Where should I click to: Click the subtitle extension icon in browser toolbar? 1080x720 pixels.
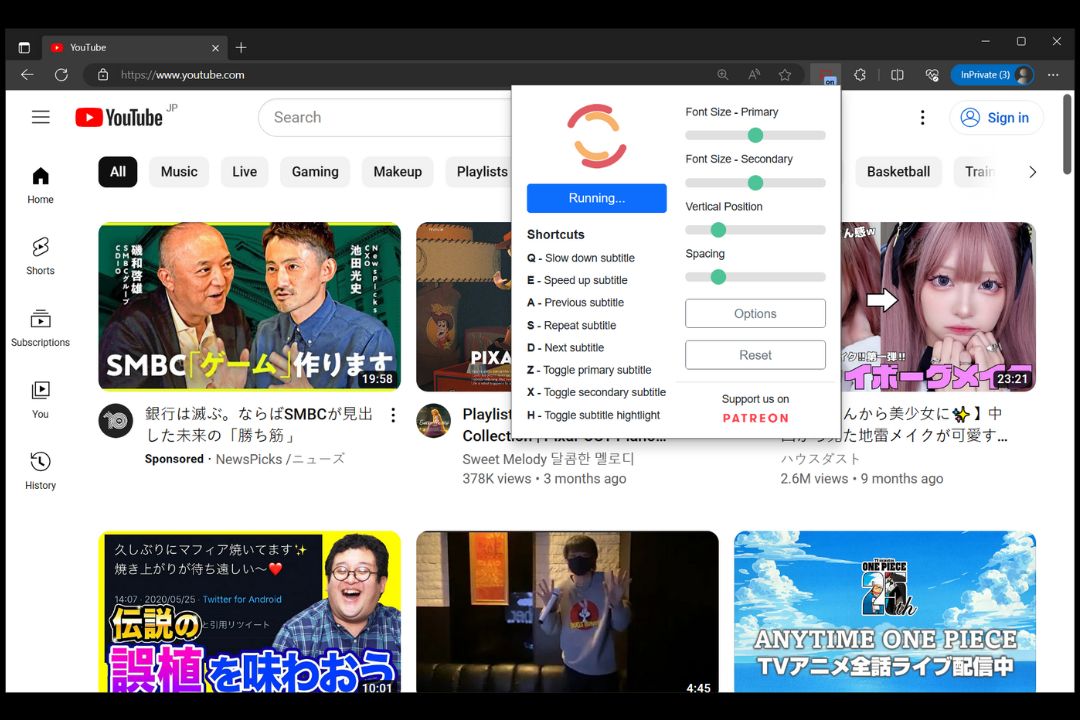point(826,74)
